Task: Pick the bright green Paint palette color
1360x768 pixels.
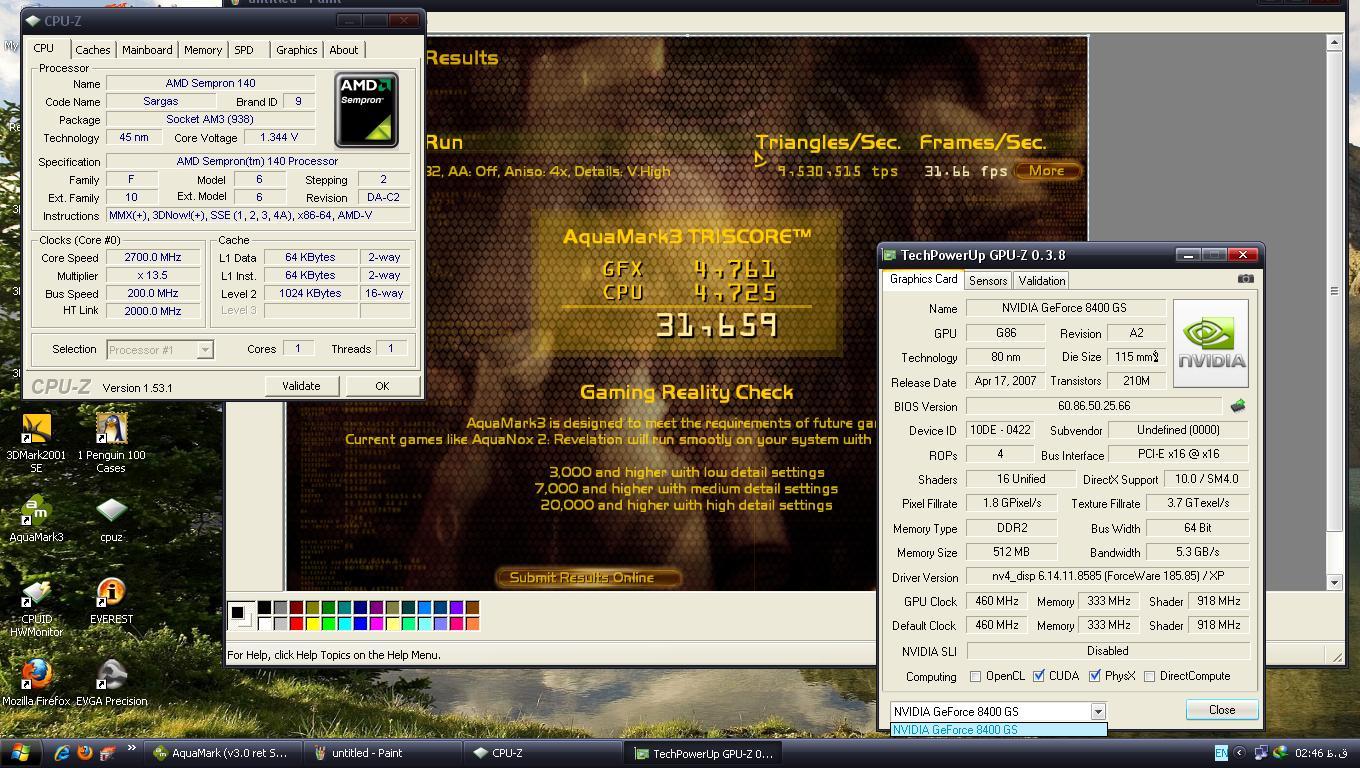Action: [x=328, y=624]
